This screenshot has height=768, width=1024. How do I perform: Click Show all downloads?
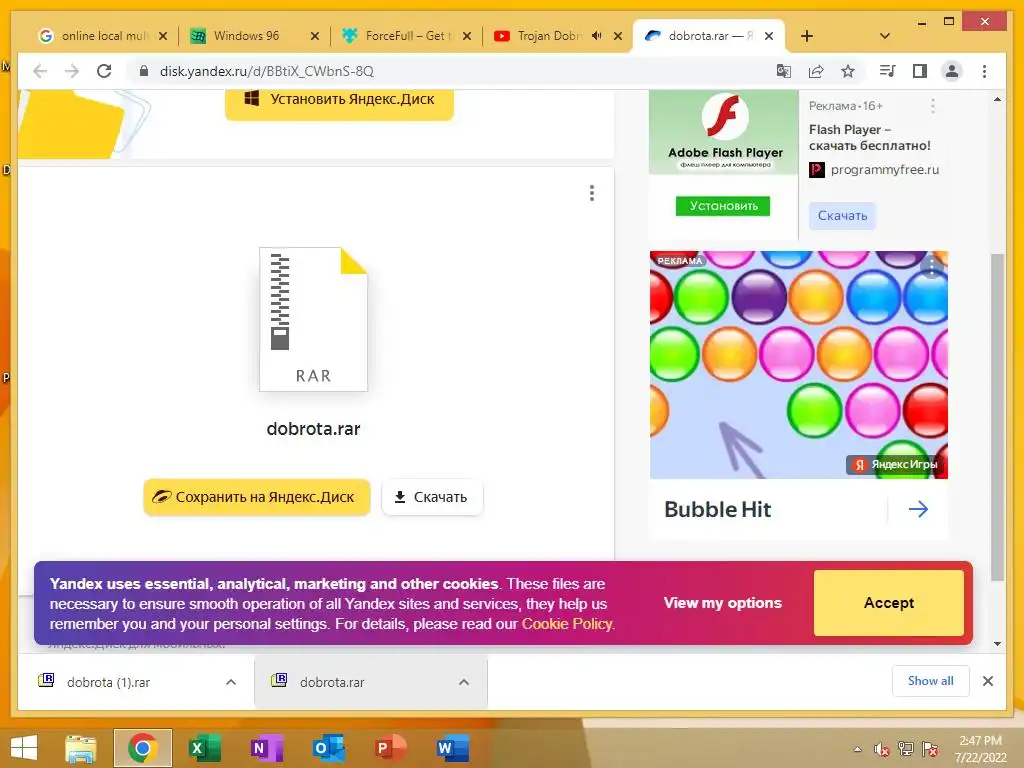pos(931,681)
